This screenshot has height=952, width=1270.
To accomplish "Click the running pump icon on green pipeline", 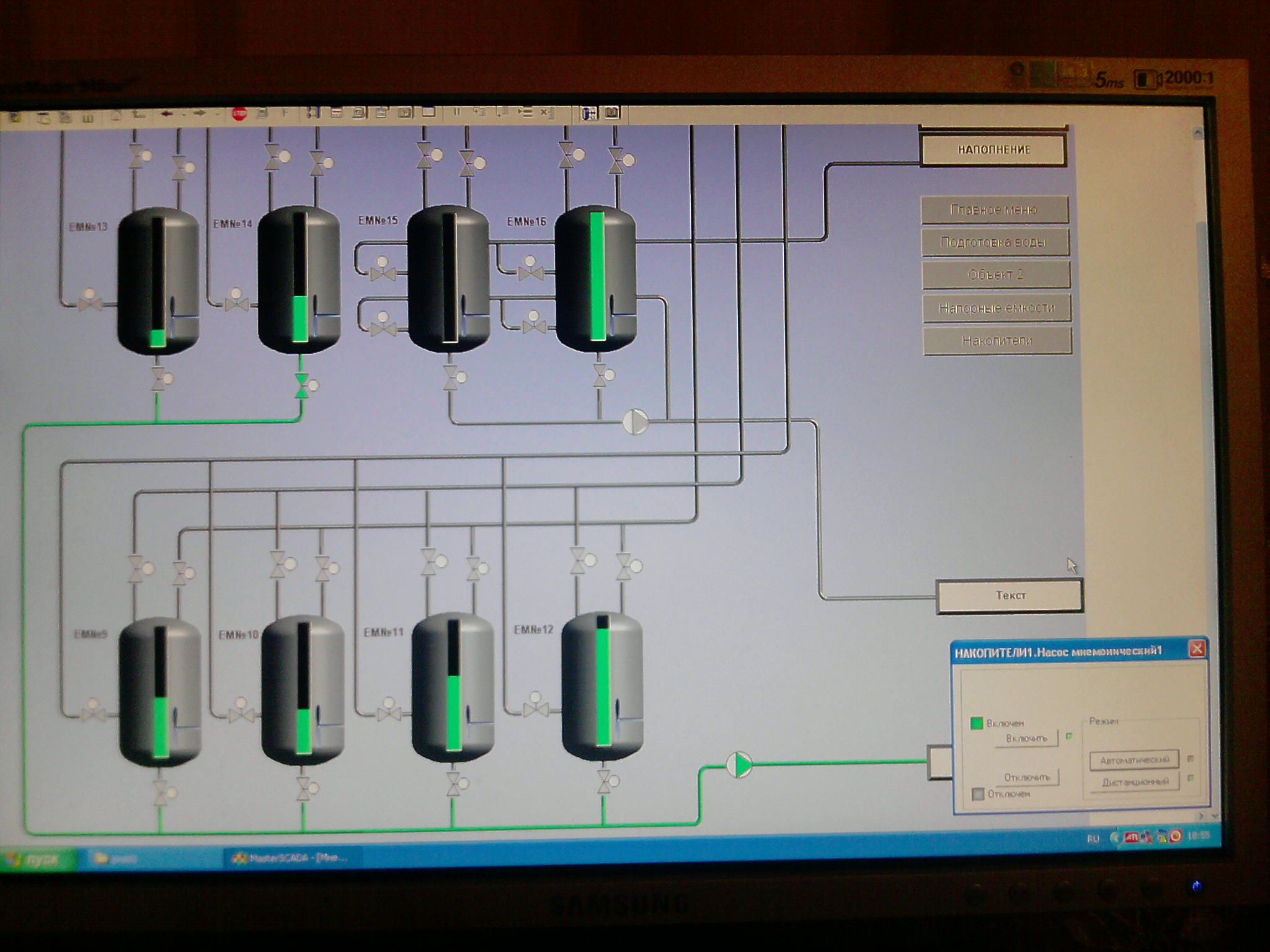I will (x=739, y=764).
